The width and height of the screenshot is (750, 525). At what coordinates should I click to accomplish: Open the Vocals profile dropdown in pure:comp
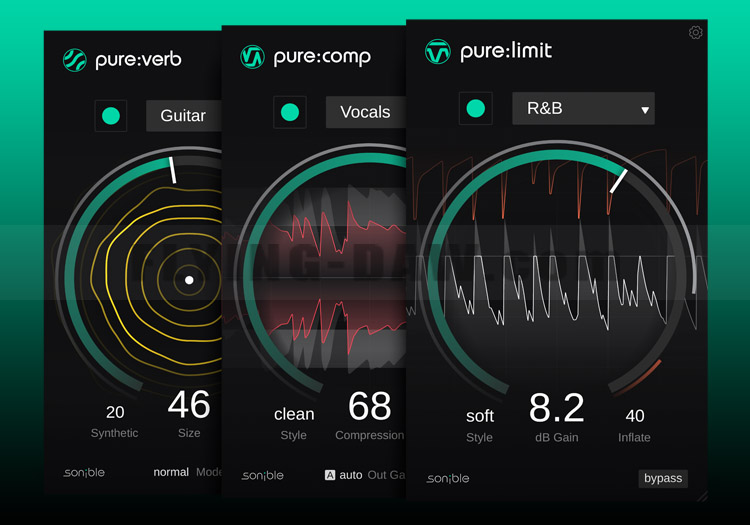tap(366, 112)
